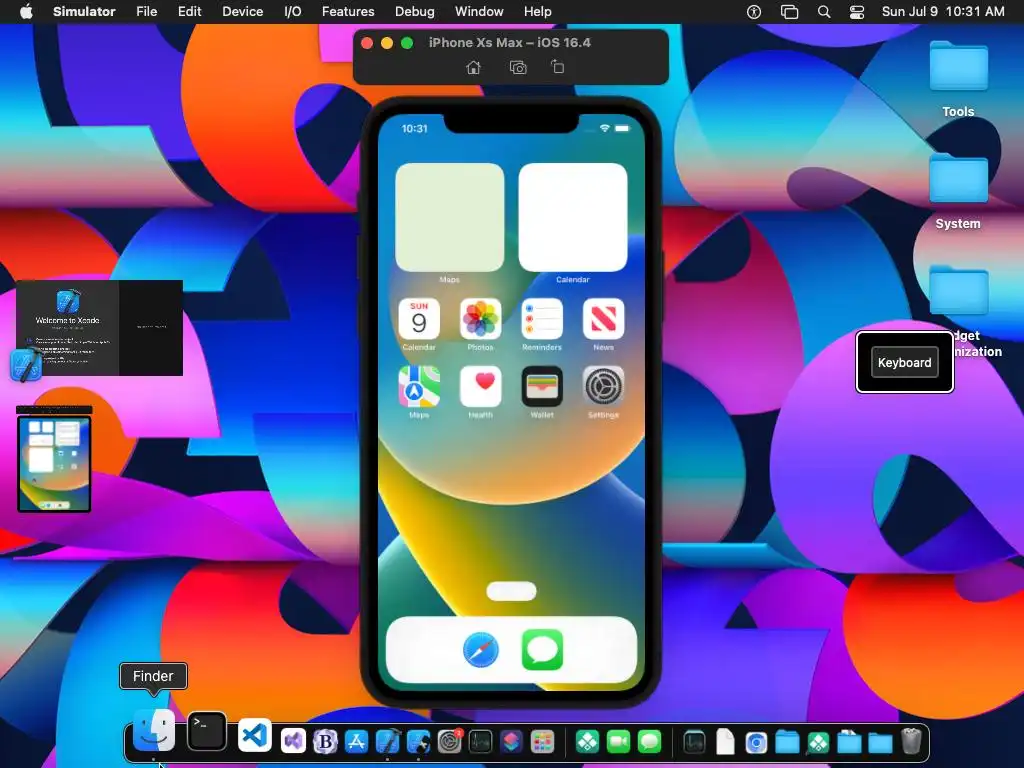Open the Window menu
This screenshot has width=1024, height=768.
(x=479, y=12)
